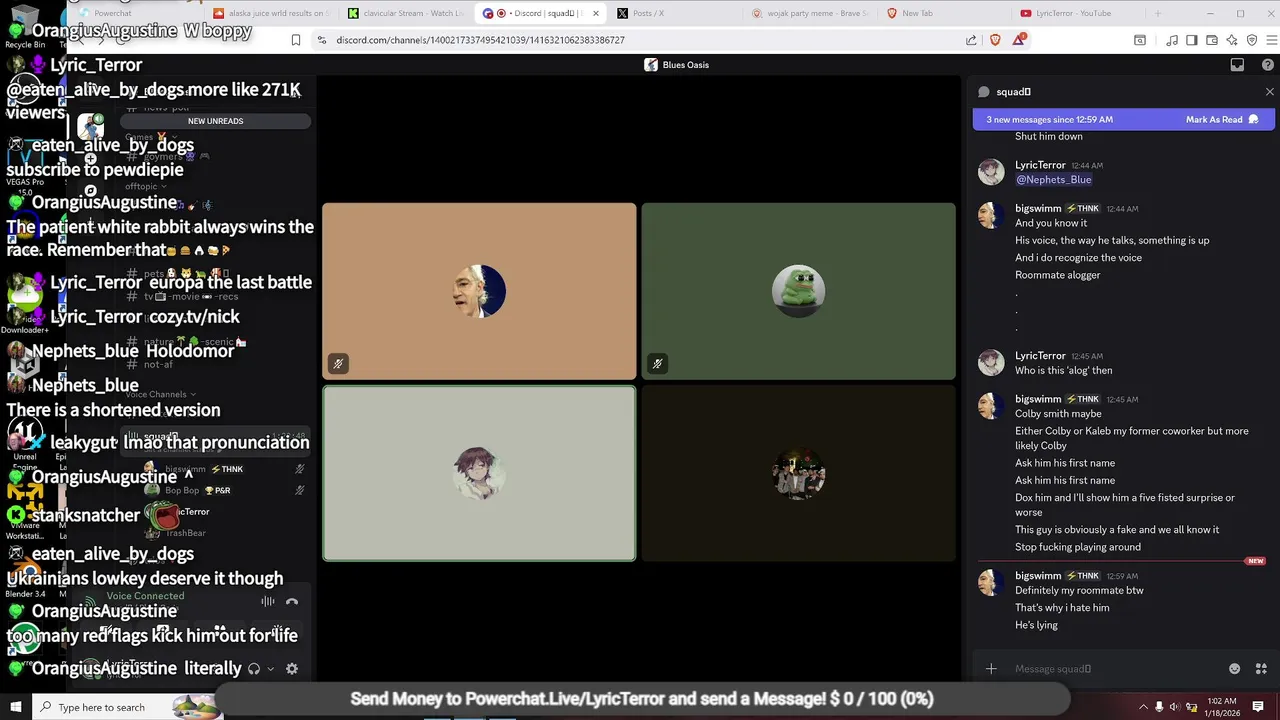Toggle the Brave sidebar panel icon

1192,40
